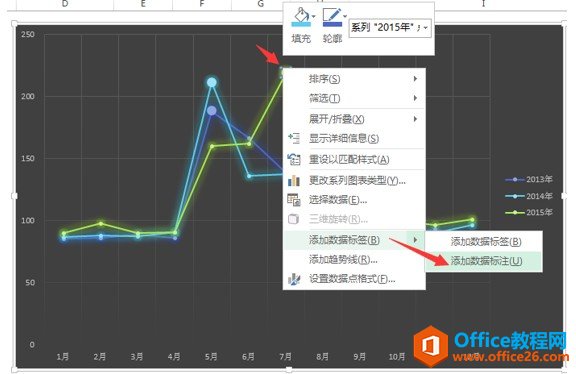
Task: Select column E header
Action: tap(143, 4)
